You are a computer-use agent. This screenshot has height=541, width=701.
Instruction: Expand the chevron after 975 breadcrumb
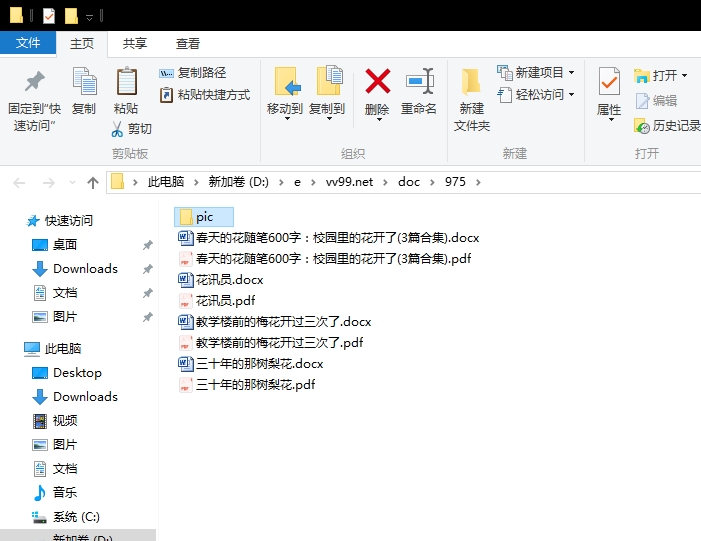pyautogui.click(x=478, y=182)
